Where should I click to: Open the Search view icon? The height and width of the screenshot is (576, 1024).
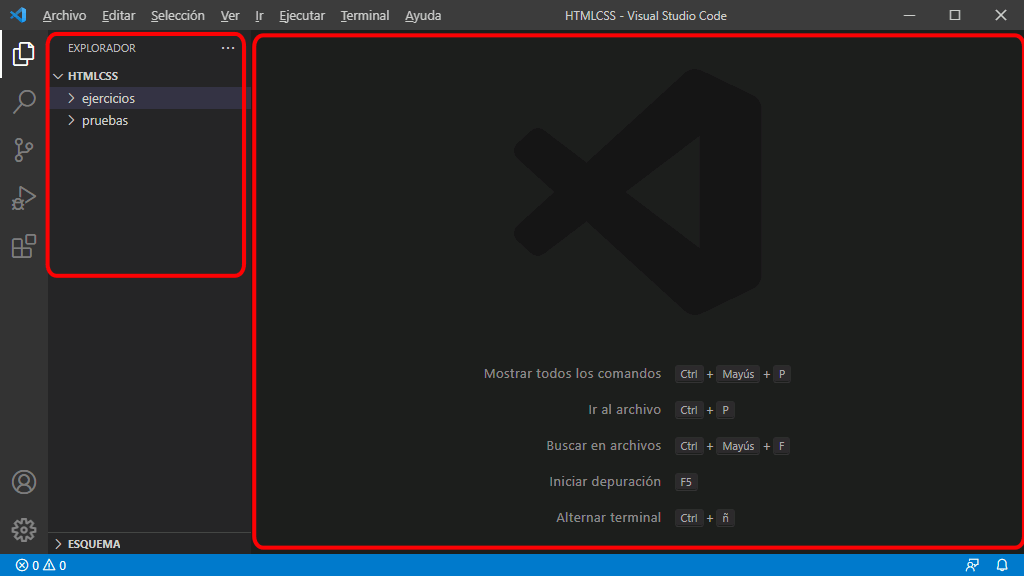pos(24,102)
